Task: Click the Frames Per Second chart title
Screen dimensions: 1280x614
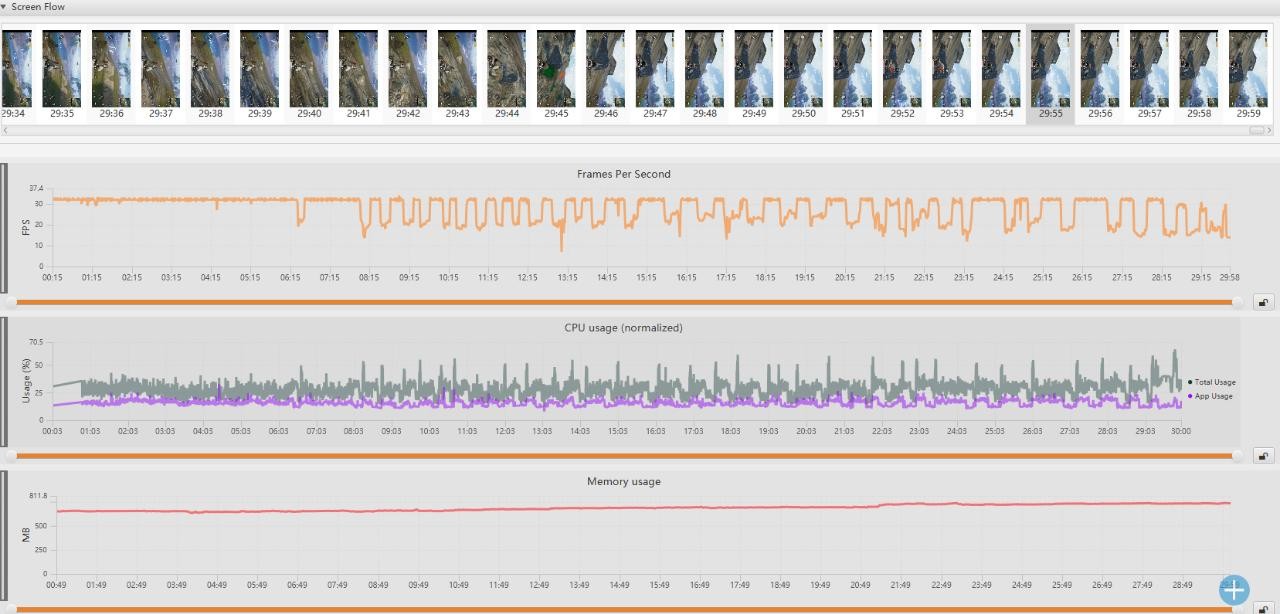Action: coord(623,174)
